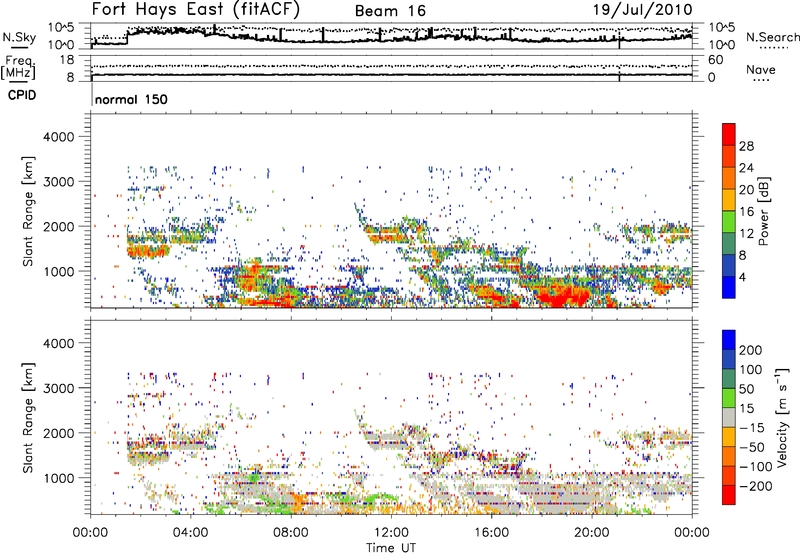Click the '16:00' time axis label
Screen dimensions: 800x554
click(491, 533)
